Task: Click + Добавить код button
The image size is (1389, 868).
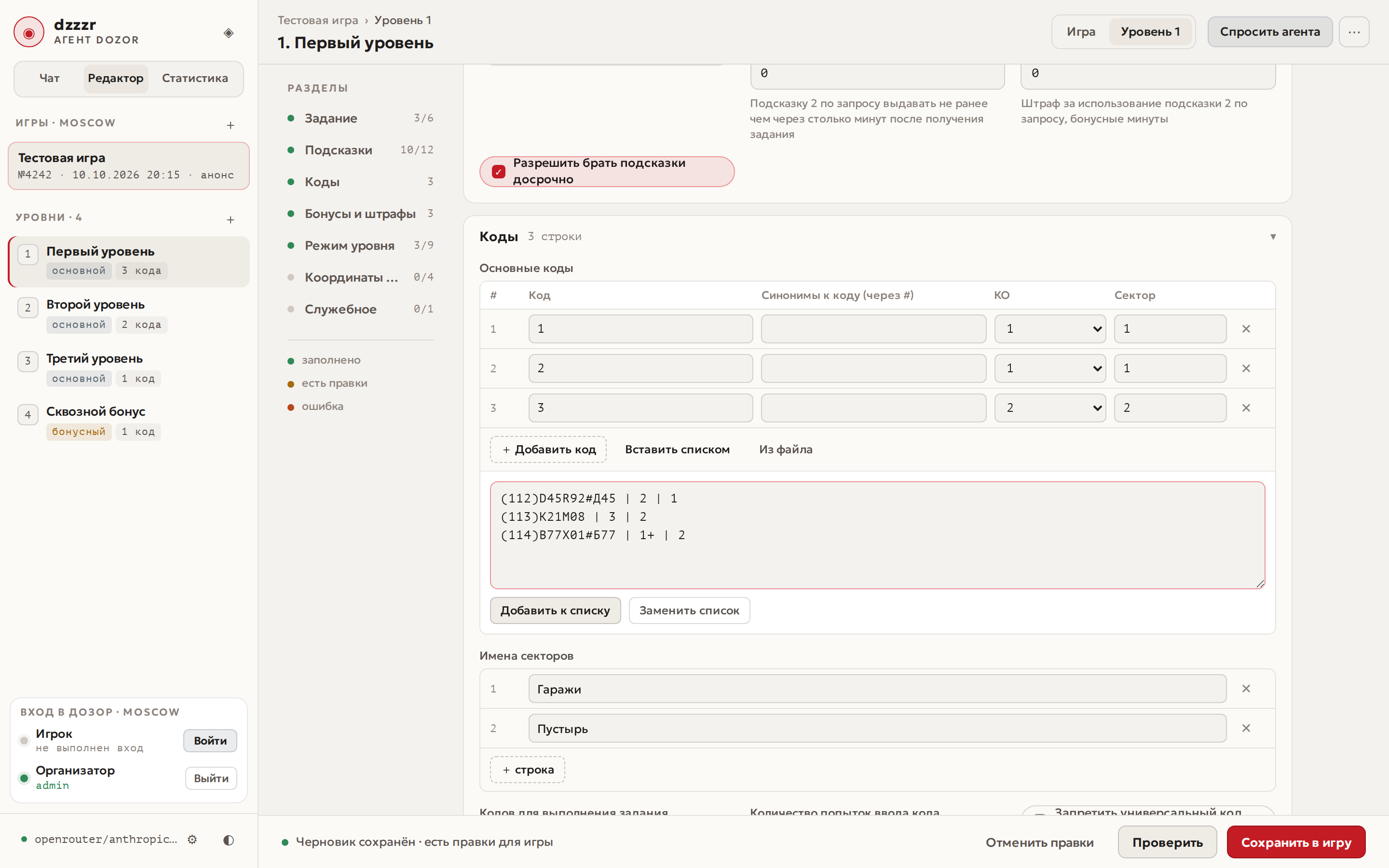Action: pos(548,449)
